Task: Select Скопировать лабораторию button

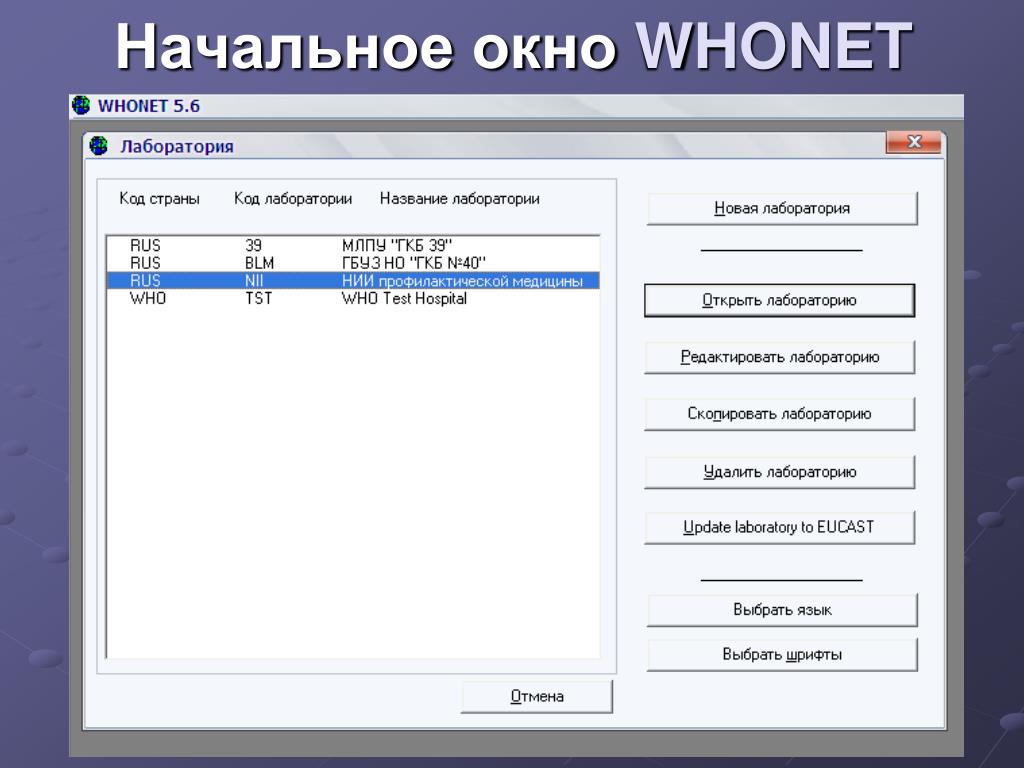Action: point(779,414)
